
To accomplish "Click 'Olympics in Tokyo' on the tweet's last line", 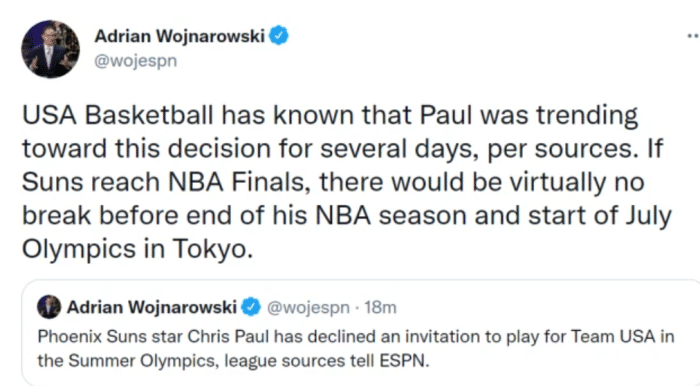I will (x=138, y=249).
